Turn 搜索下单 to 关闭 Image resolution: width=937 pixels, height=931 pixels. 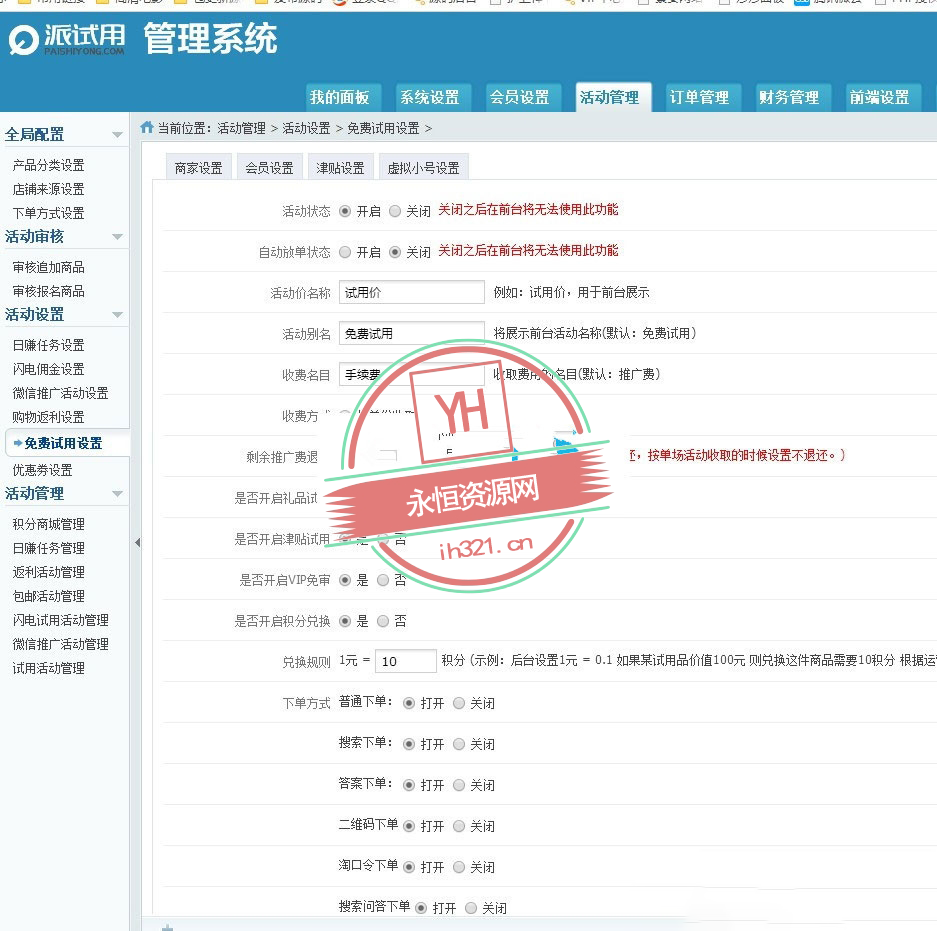tap(459, 744)
